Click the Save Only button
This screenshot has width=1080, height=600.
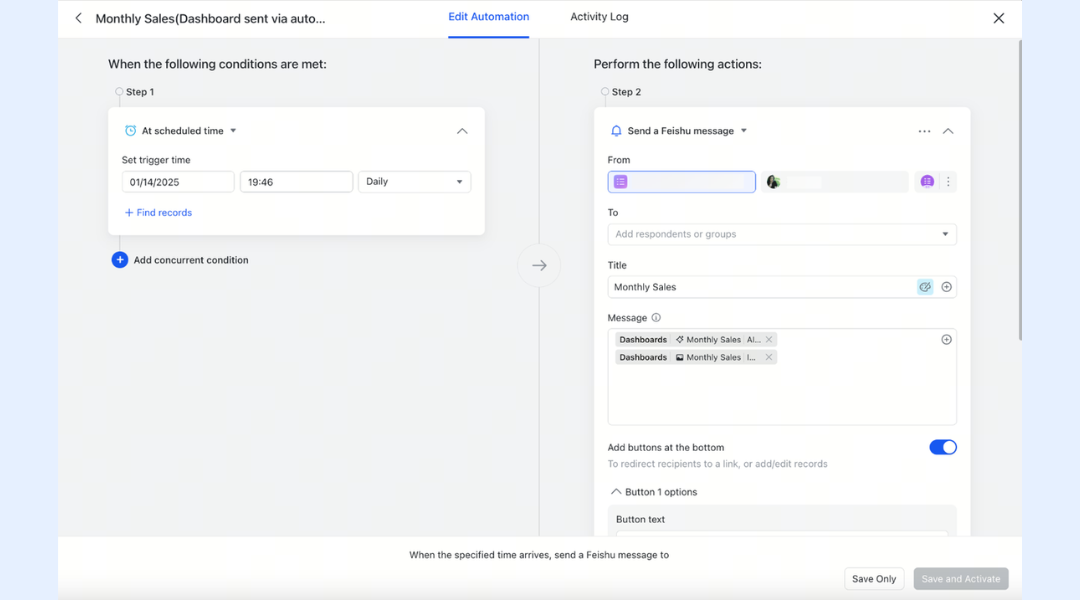click(x=874, y=579)
